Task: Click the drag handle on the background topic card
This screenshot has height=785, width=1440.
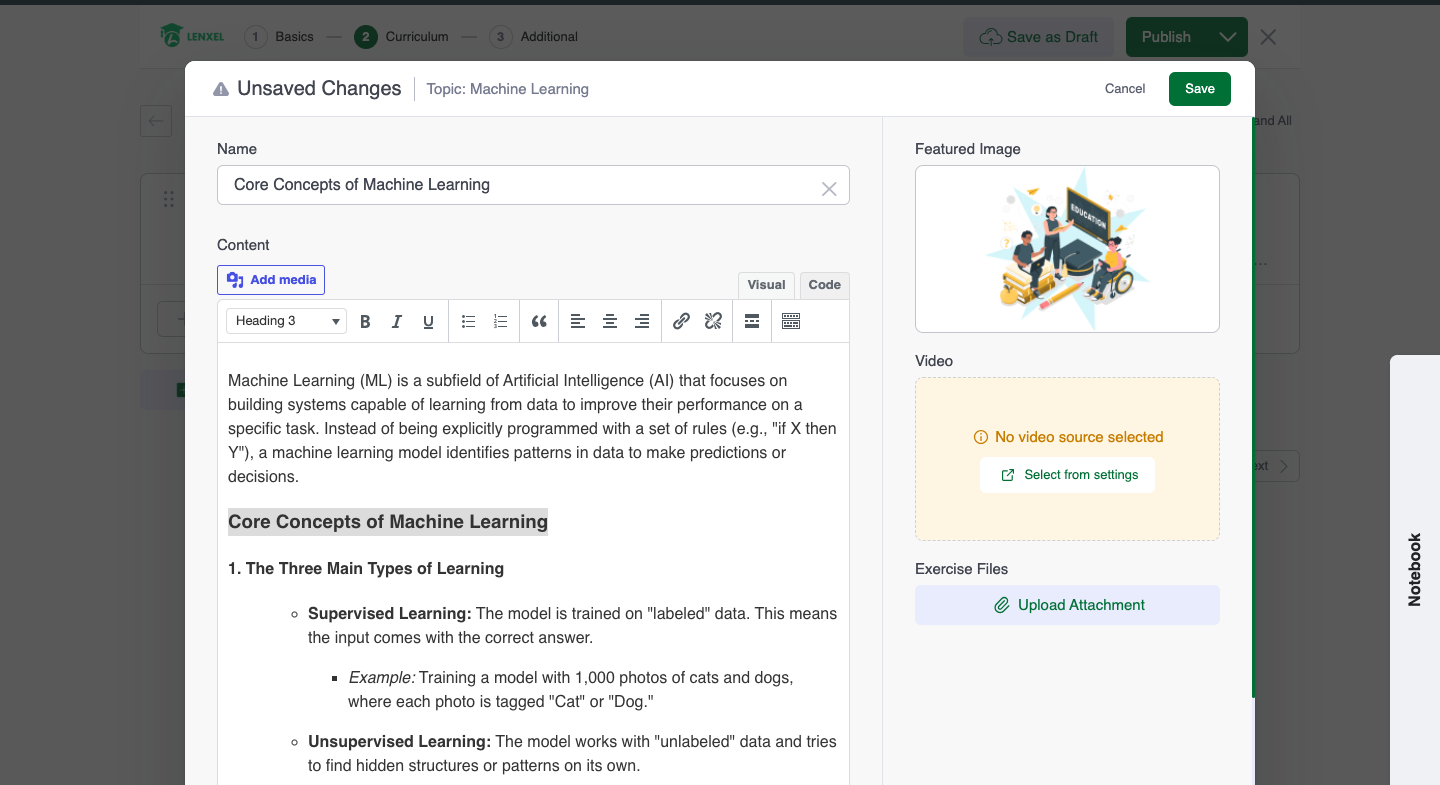Action: tap(168, 199)
